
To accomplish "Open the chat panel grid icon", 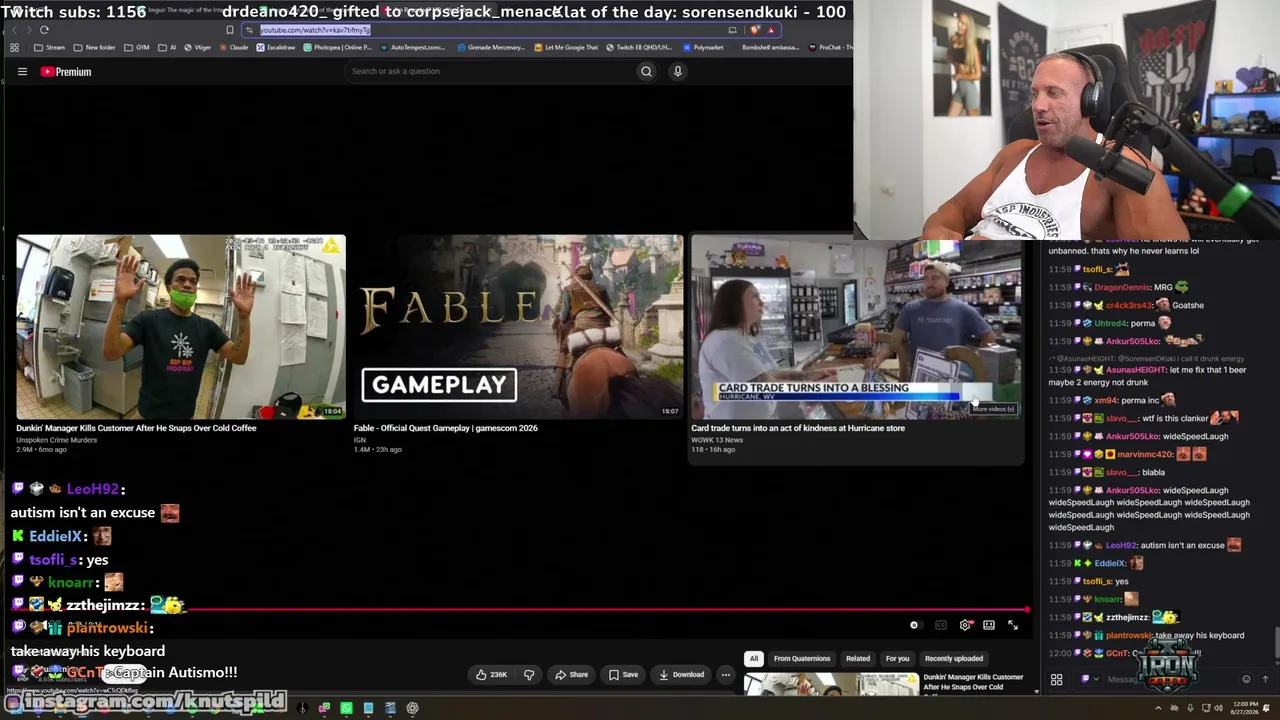I will (x=1056, y=680).
